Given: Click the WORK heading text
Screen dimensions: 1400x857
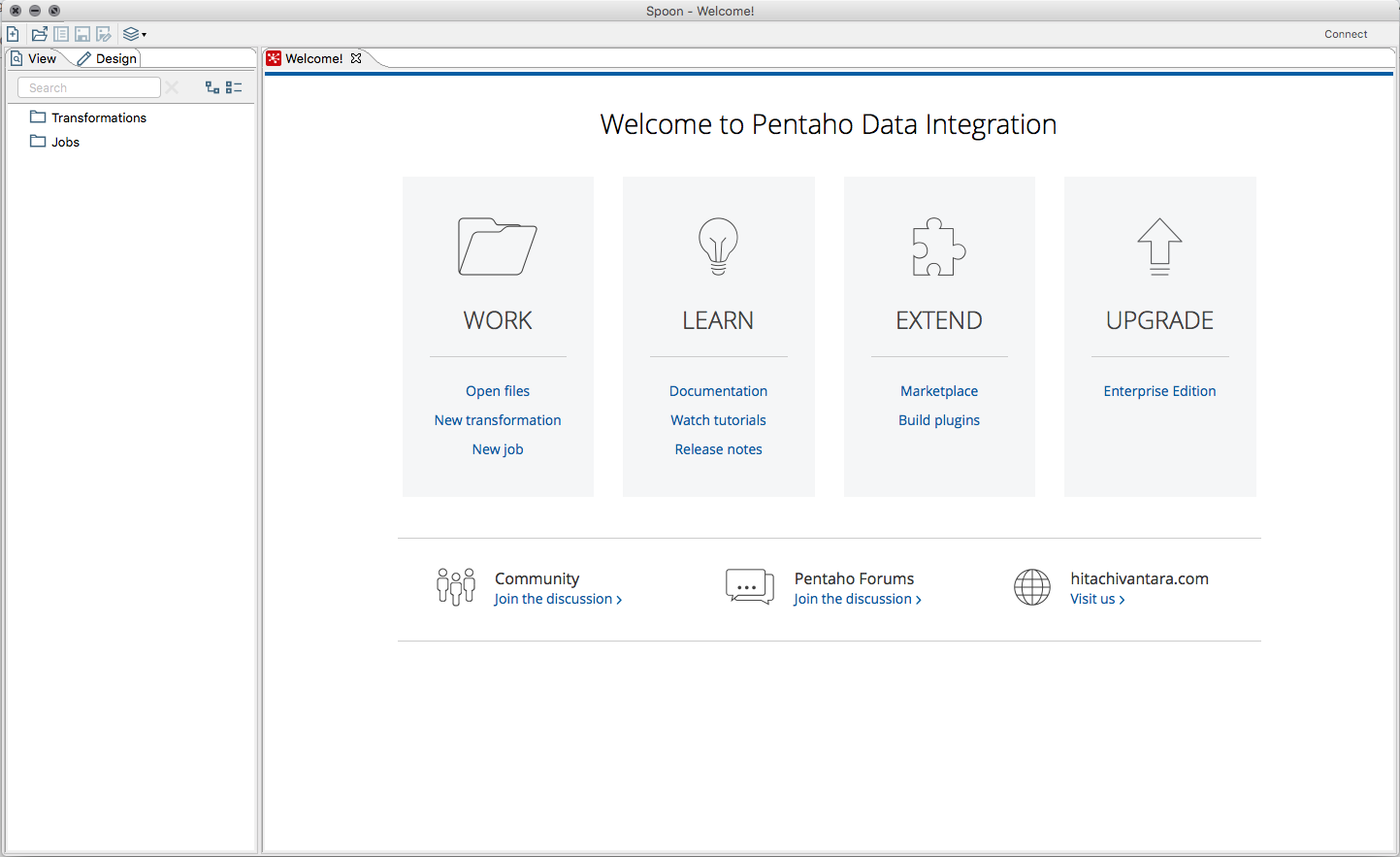Looking at the screenshot, I should click(x=498, y=320).
